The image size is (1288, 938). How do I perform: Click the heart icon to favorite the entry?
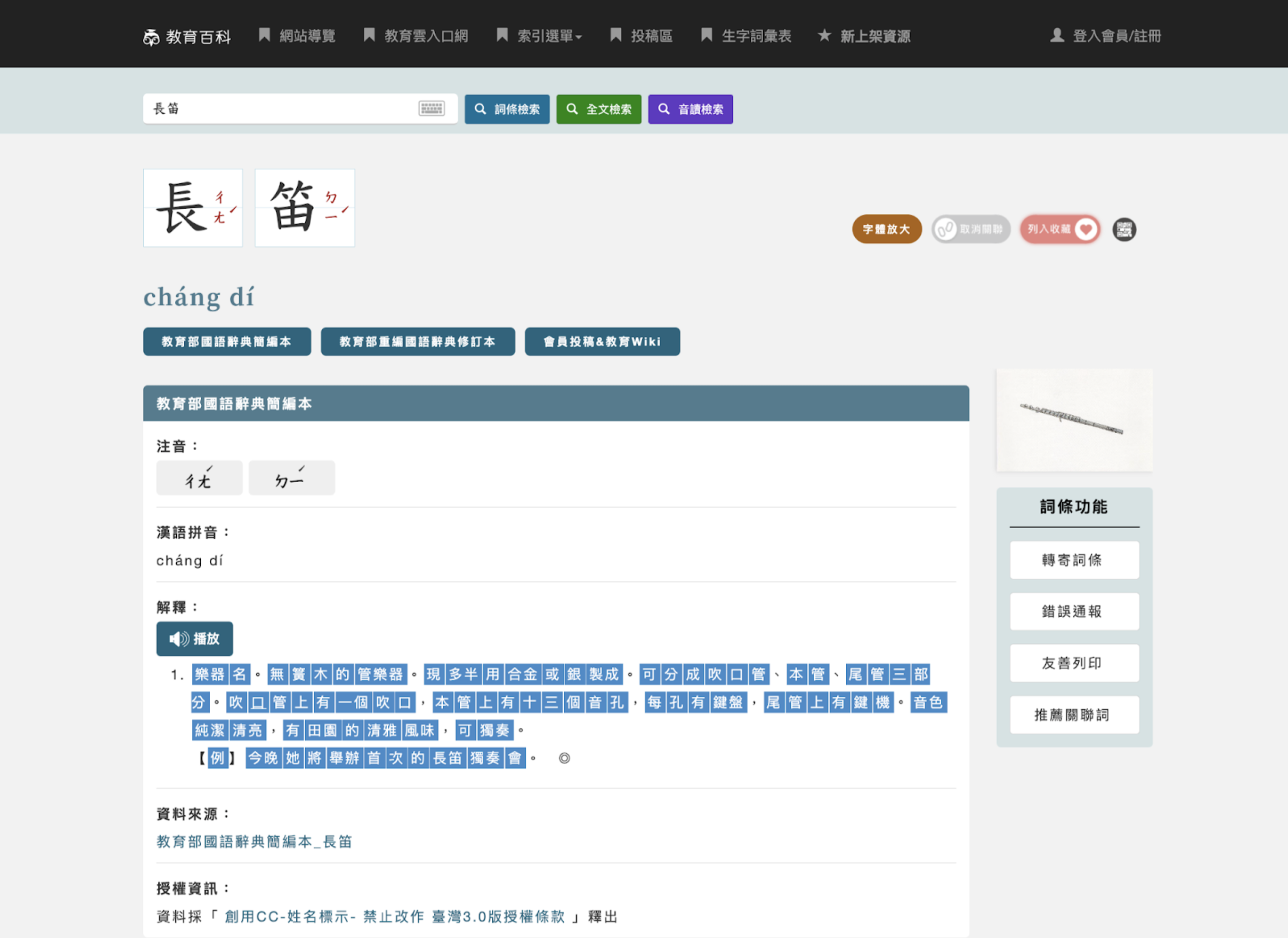pos(1085,230)
